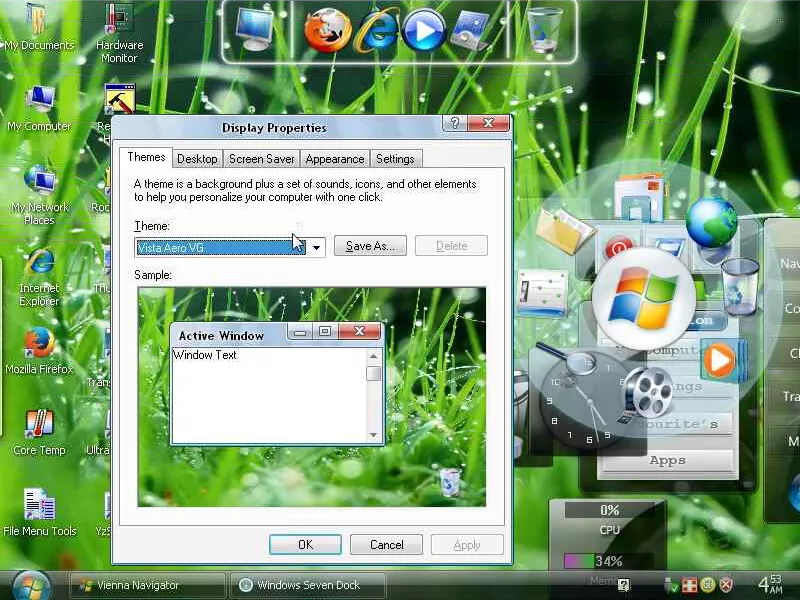Open the Mozilla Firefox desktop shortcut
The image size is (800, 600).
click(x=39, y=351)
